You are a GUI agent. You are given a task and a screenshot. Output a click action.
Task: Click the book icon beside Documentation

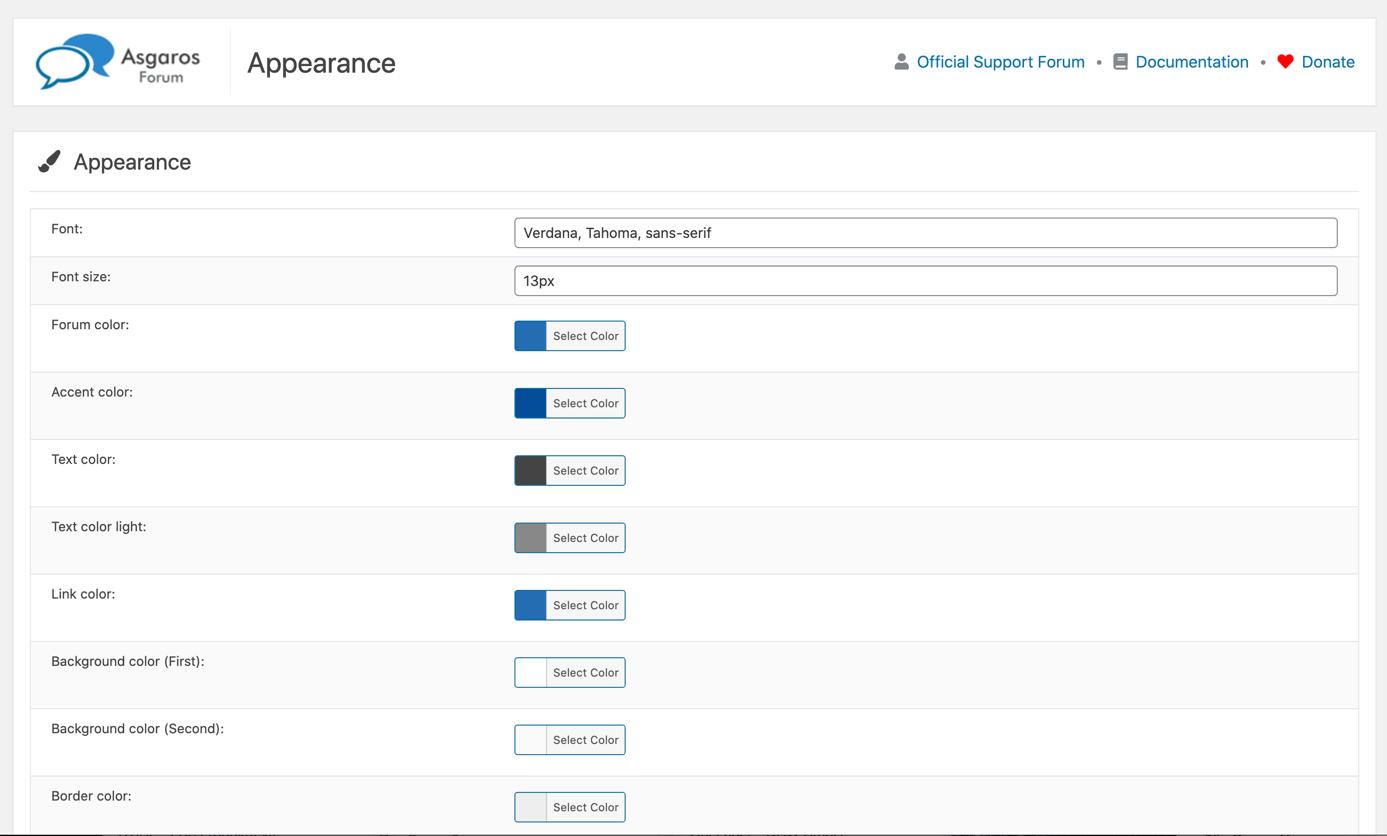[x=1120, y=62]
